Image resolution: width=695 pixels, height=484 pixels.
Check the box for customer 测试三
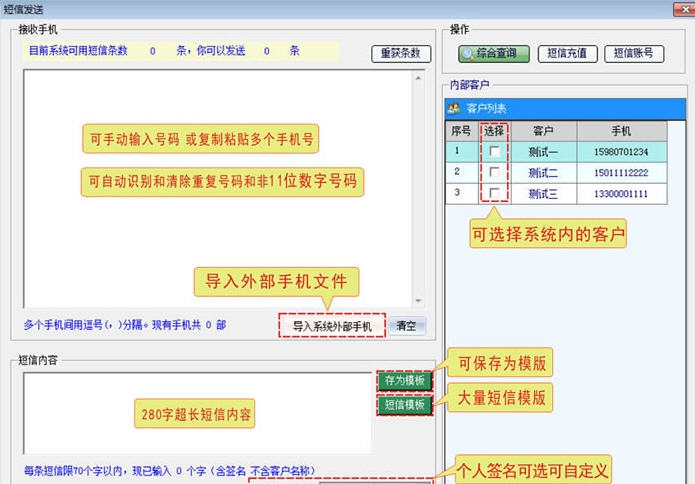(x=494, y=193)
